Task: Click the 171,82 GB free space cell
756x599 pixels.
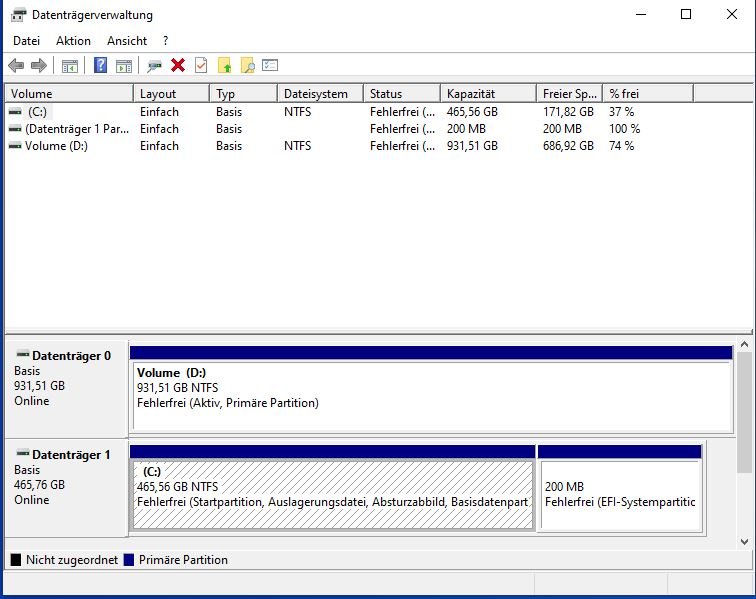Action: (568, 112)
